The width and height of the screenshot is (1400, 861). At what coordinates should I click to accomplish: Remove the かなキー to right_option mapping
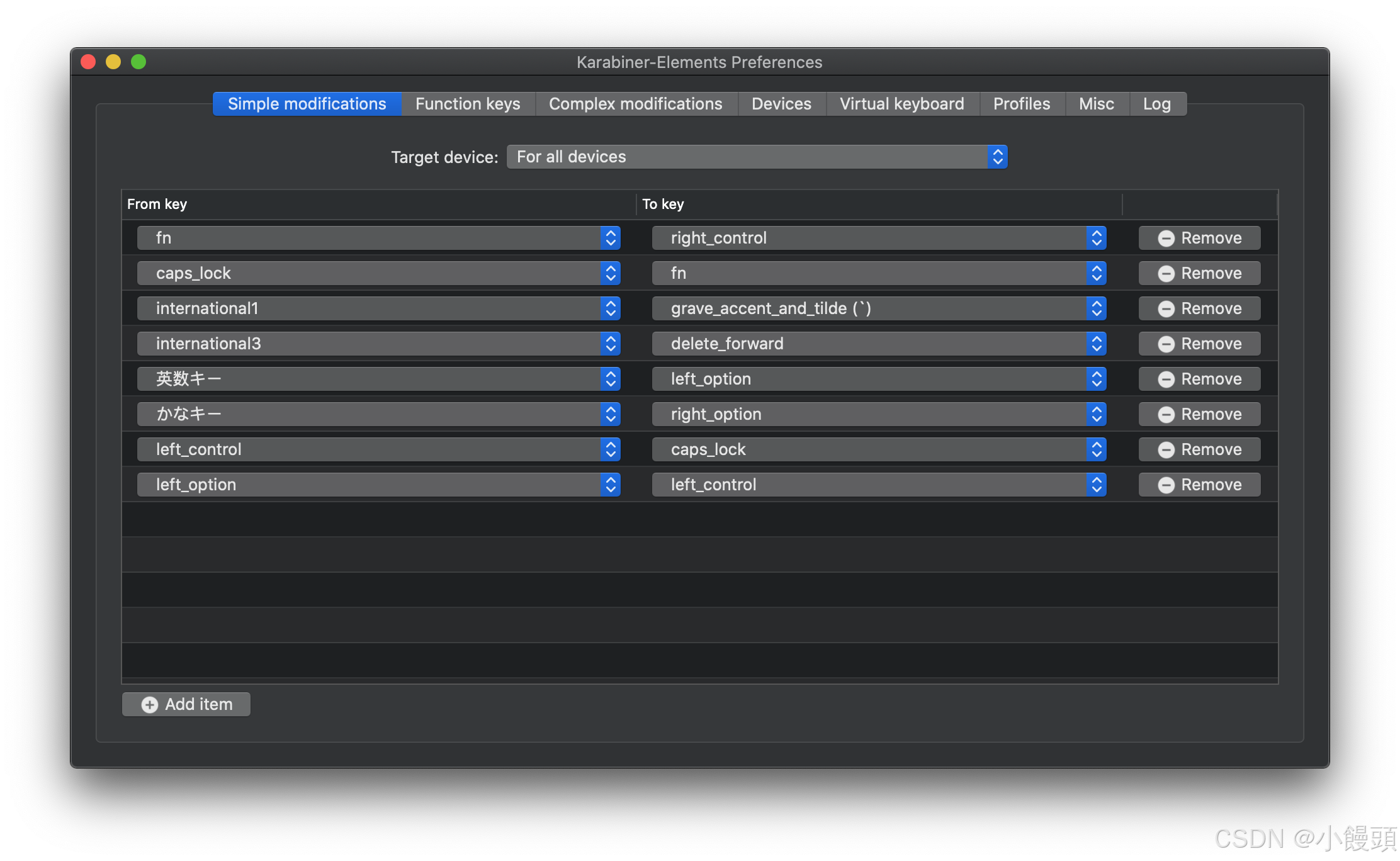point(1200,414)
